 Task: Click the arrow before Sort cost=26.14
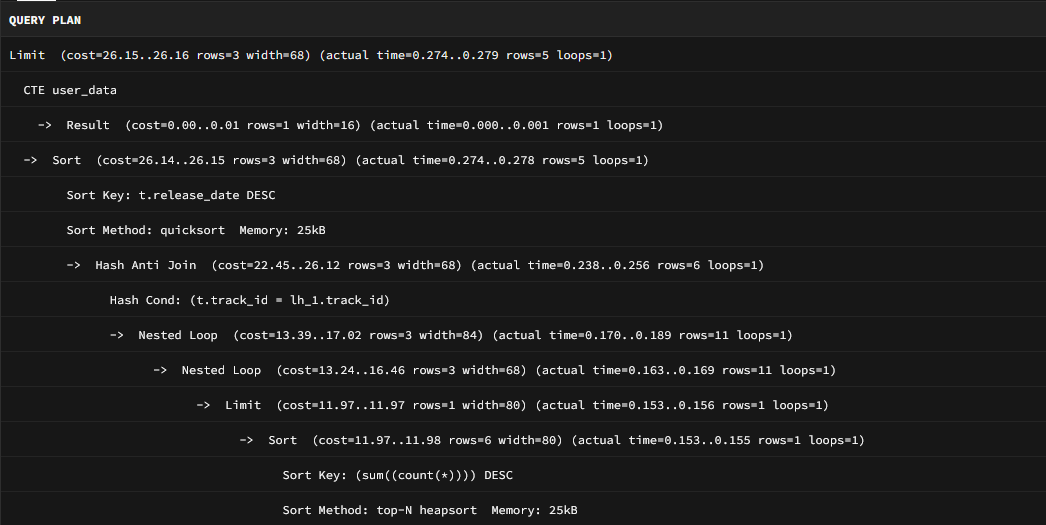30,160
